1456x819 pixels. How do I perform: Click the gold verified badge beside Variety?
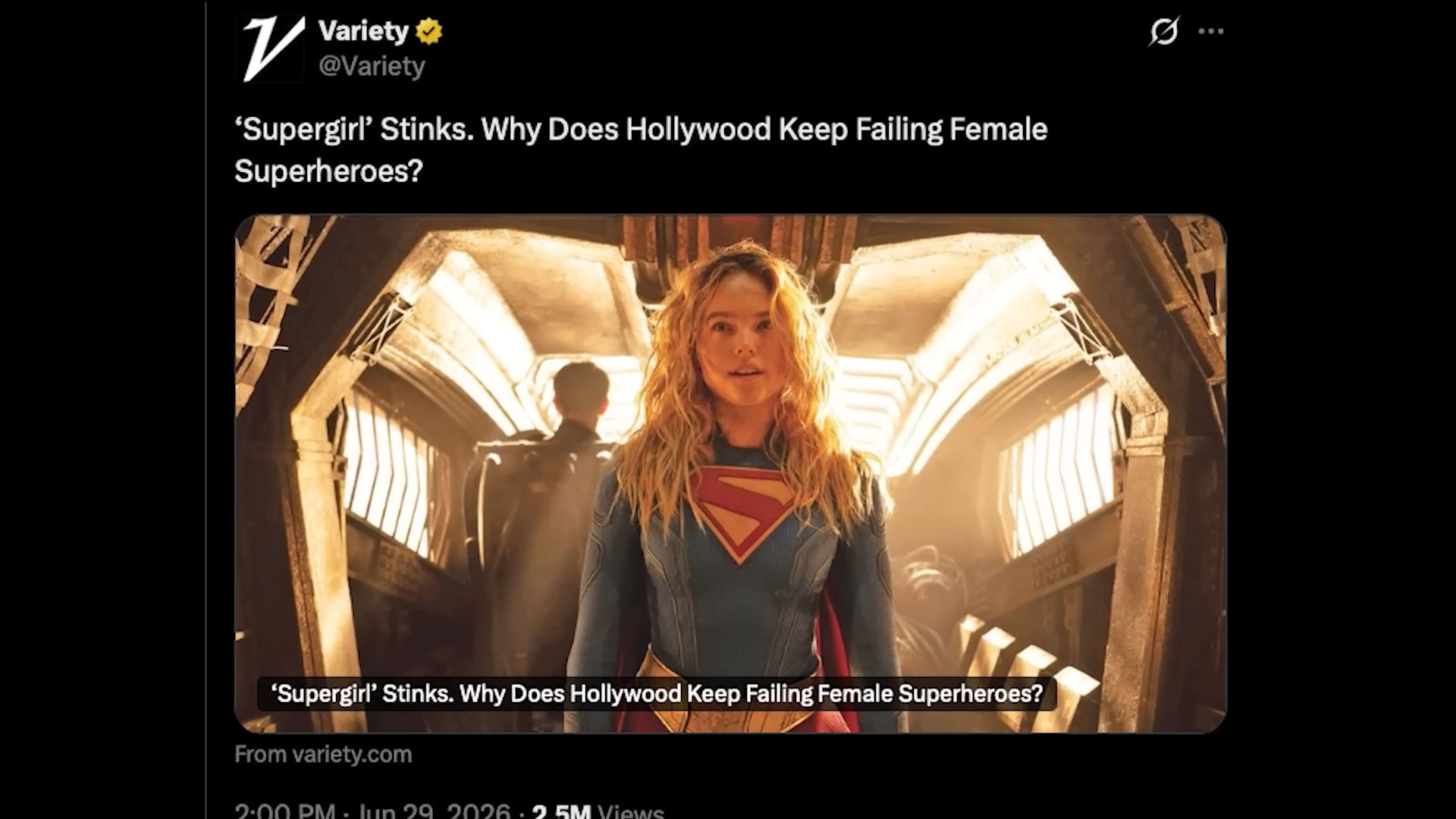[429, 32]
